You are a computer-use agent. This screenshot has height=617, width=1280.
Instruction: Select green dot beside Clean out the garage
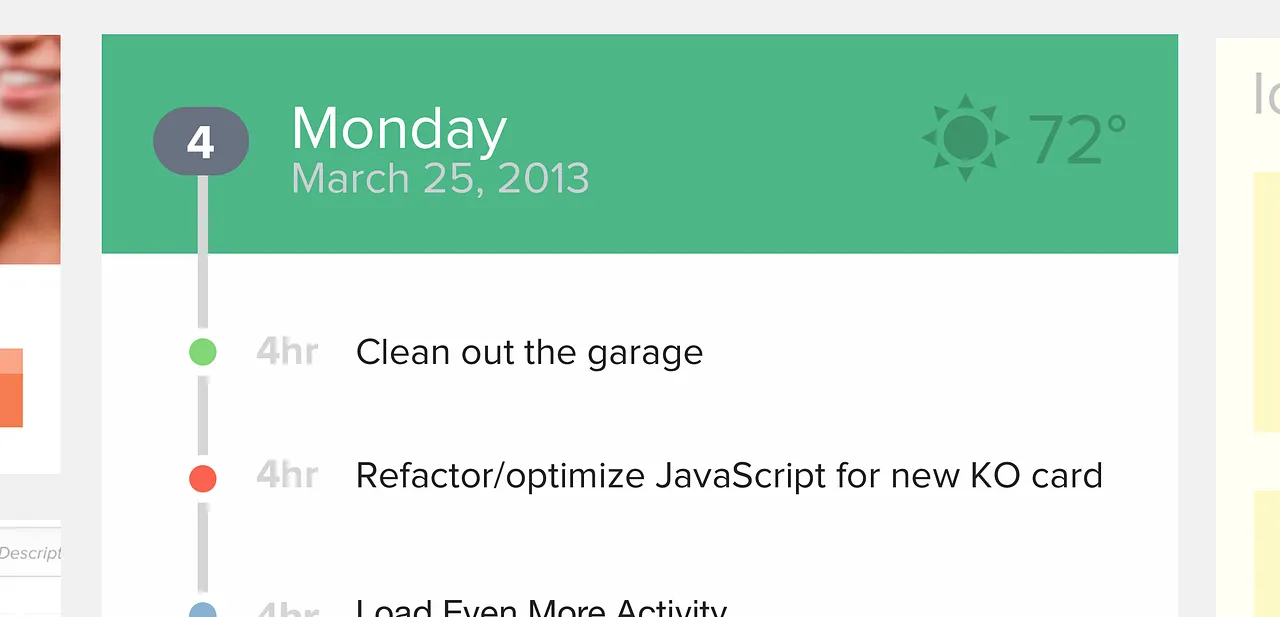pos(203,352)
